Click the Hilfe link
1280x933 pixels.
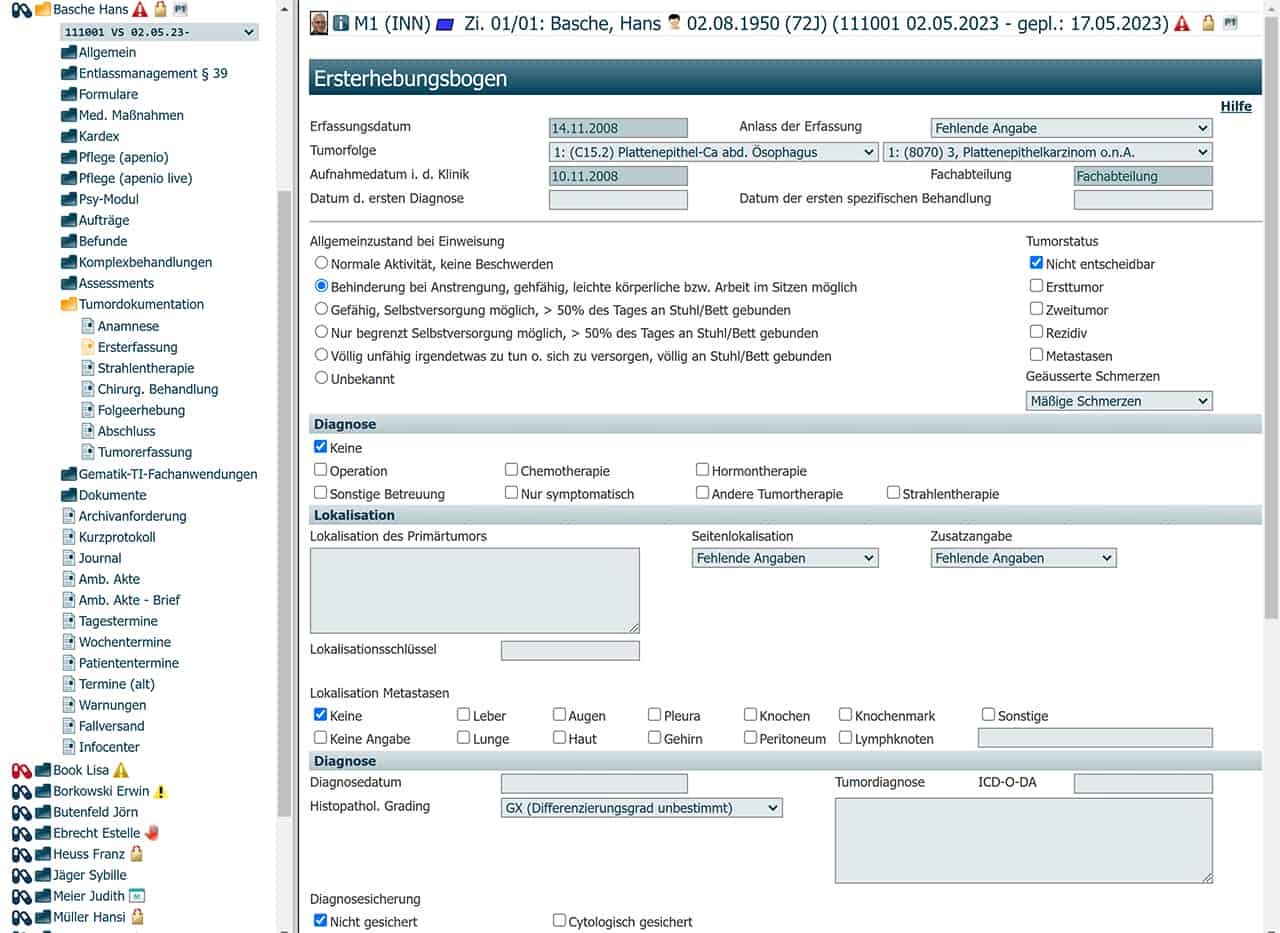point(1235,106)
